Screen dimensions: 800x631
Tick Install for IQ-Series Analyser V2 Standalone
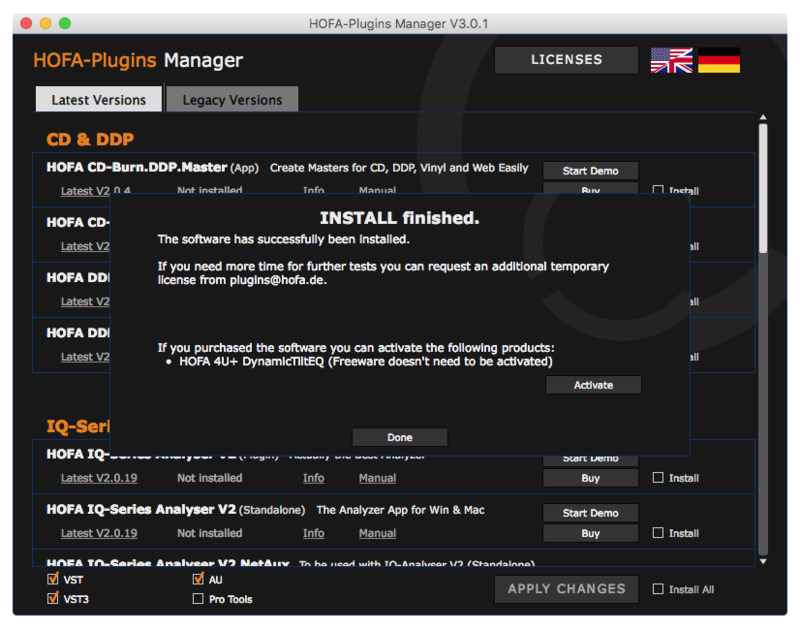point(658,533)
